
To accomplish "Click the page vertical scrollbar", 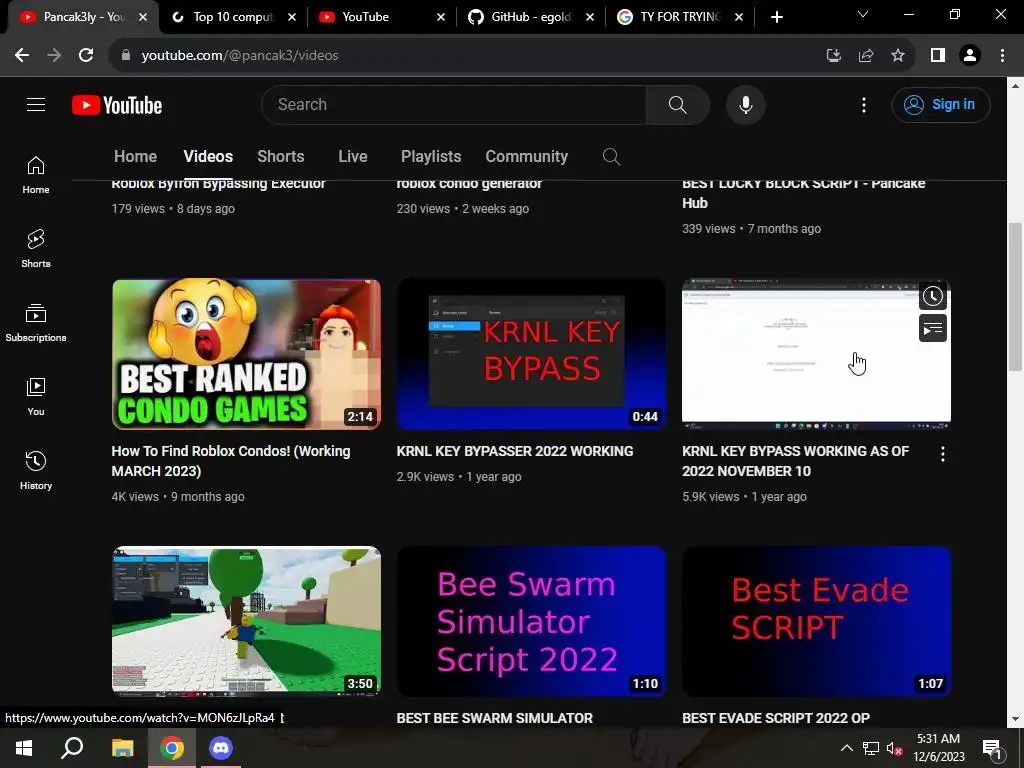I will point(1015,296).
